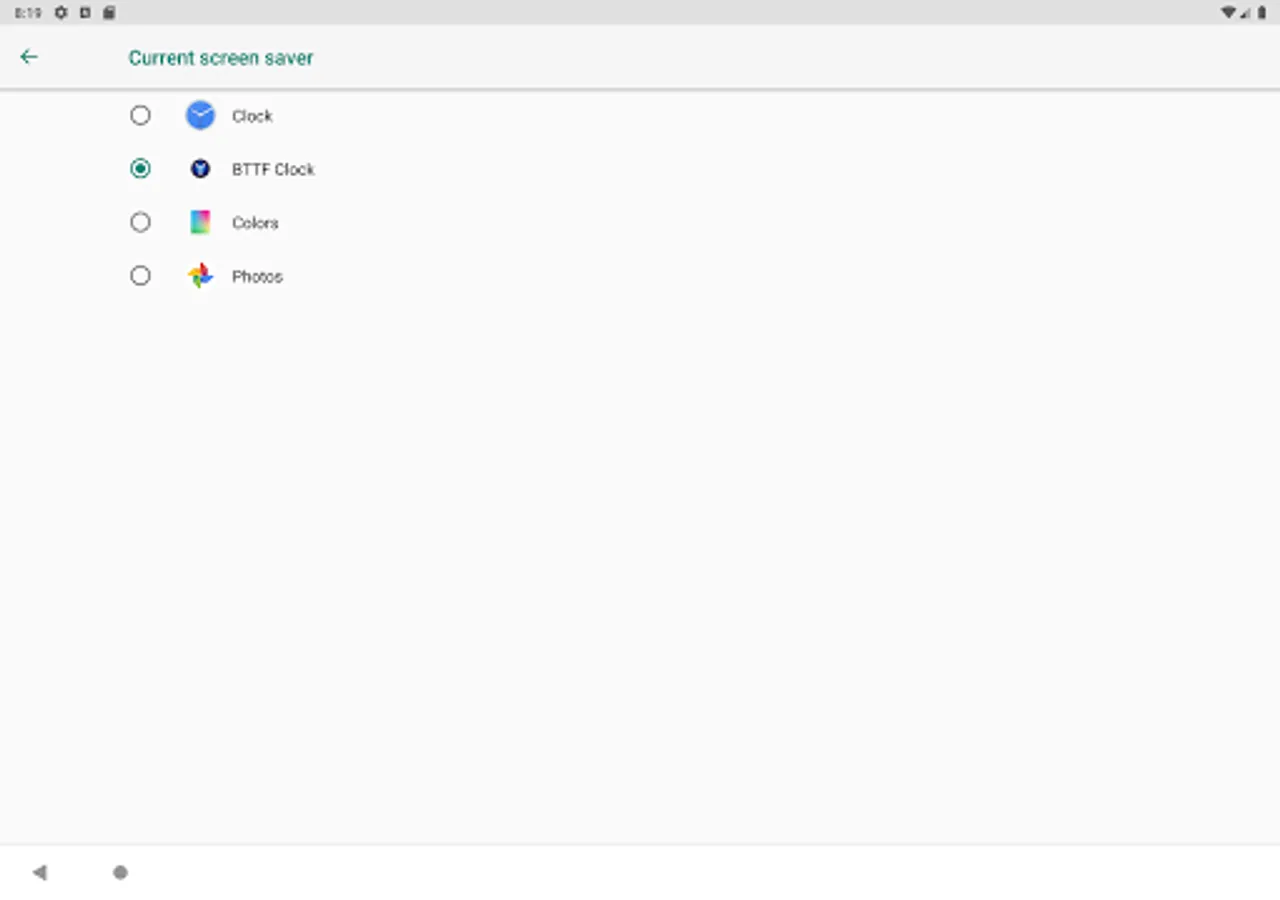Tap the Android back navigation button
Viewport: 1280px width, 900px height.
(40, 873)
